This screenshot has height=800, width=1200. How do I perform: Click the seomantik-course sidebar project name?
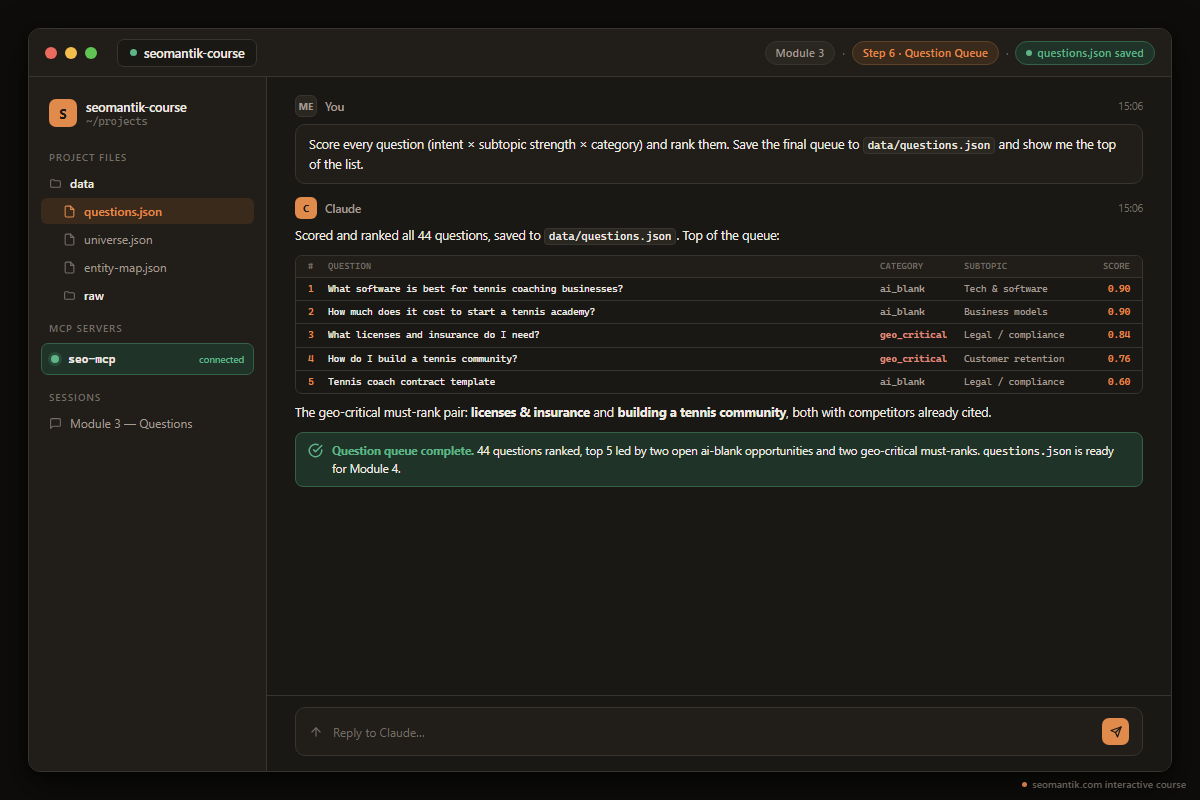[x=136, y=107]
